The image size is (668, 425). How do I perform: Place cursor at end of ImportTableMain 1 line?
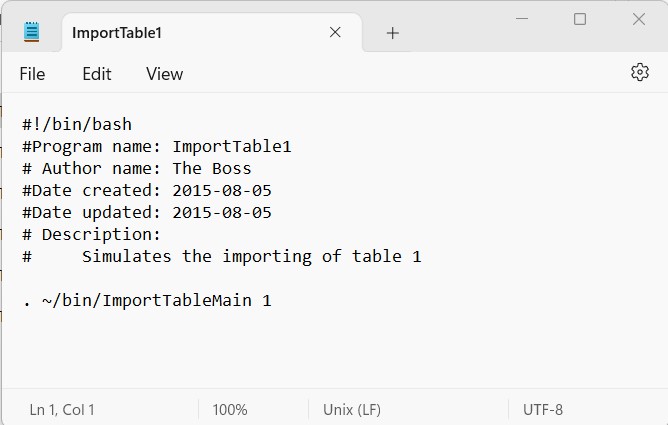(x=271, y=301)
